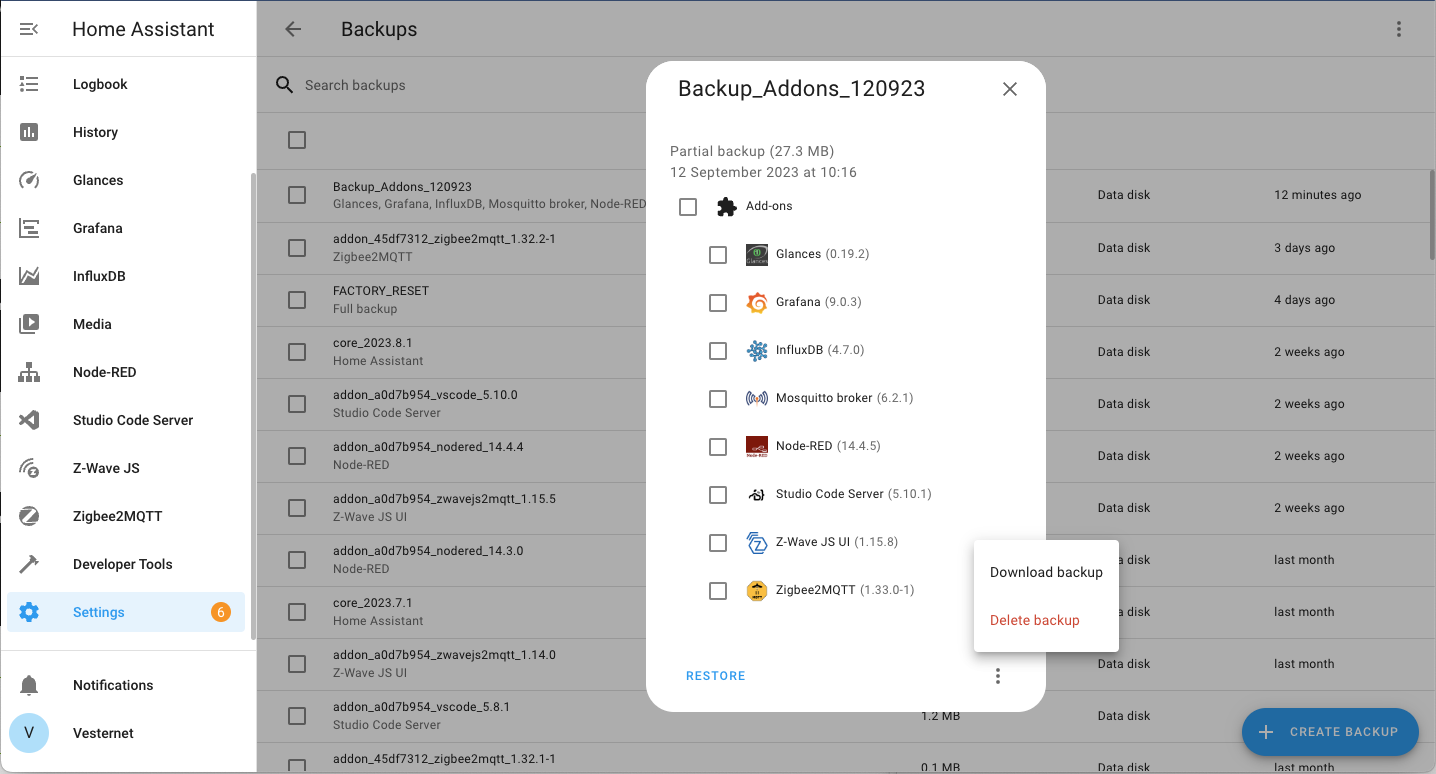Viewport: 1436px width, 774px height.
Task: Click the Grafana add-on logo in dialog
Action: point(757,303)
